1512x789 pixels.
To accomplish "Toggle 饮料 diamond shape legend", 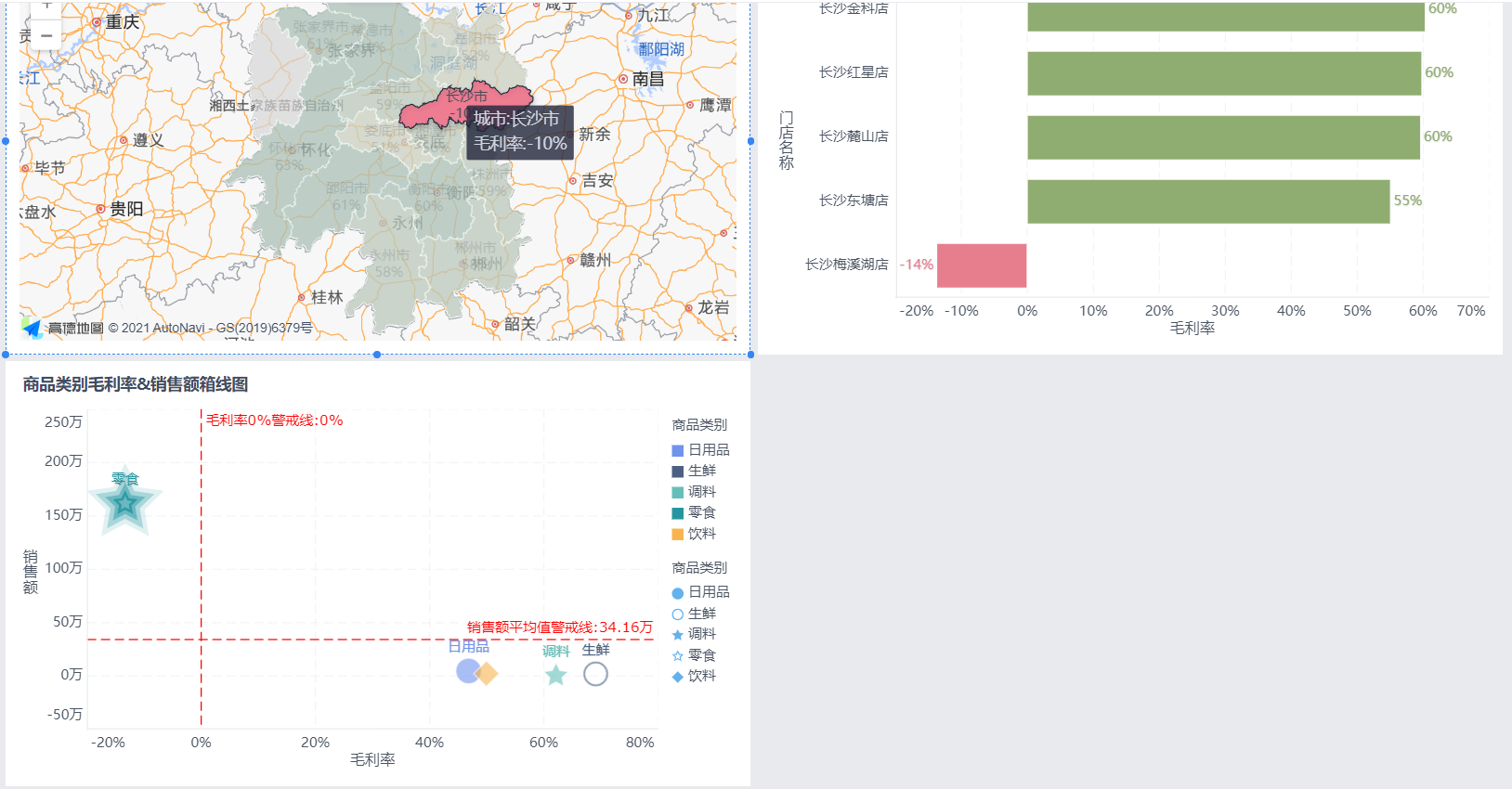I will click(x=694, y=676).
